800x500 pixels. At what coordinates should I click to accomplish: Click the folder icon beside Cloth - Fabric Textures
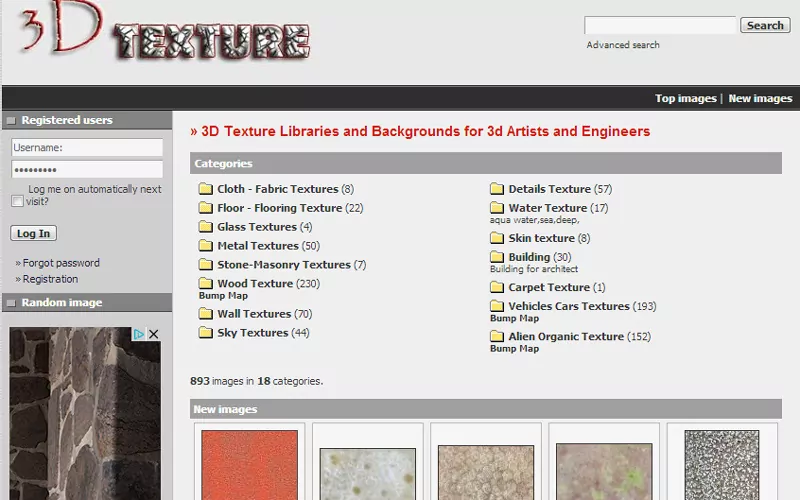205,189
